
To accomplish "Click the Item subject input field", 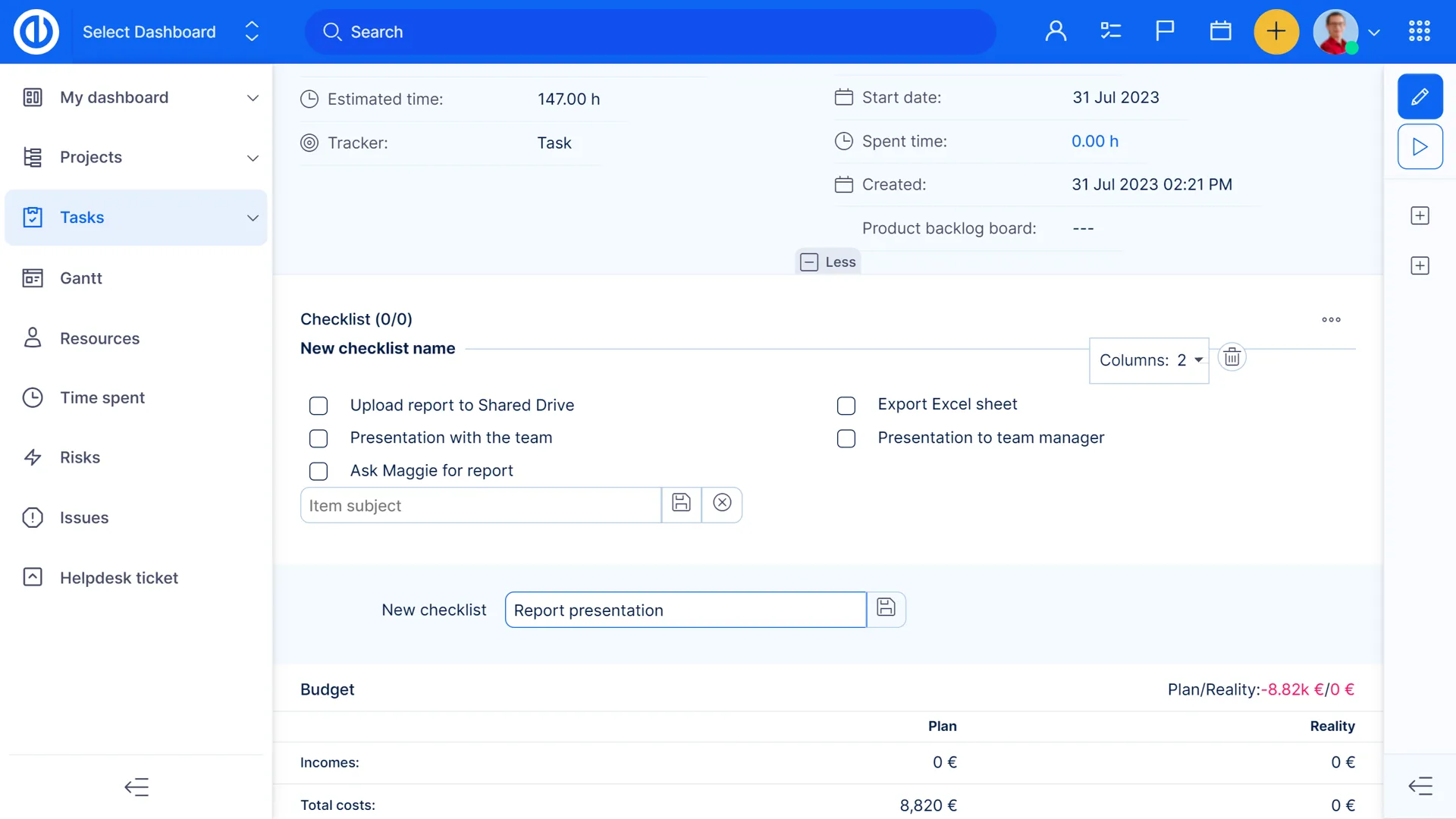I will (481, 506).
